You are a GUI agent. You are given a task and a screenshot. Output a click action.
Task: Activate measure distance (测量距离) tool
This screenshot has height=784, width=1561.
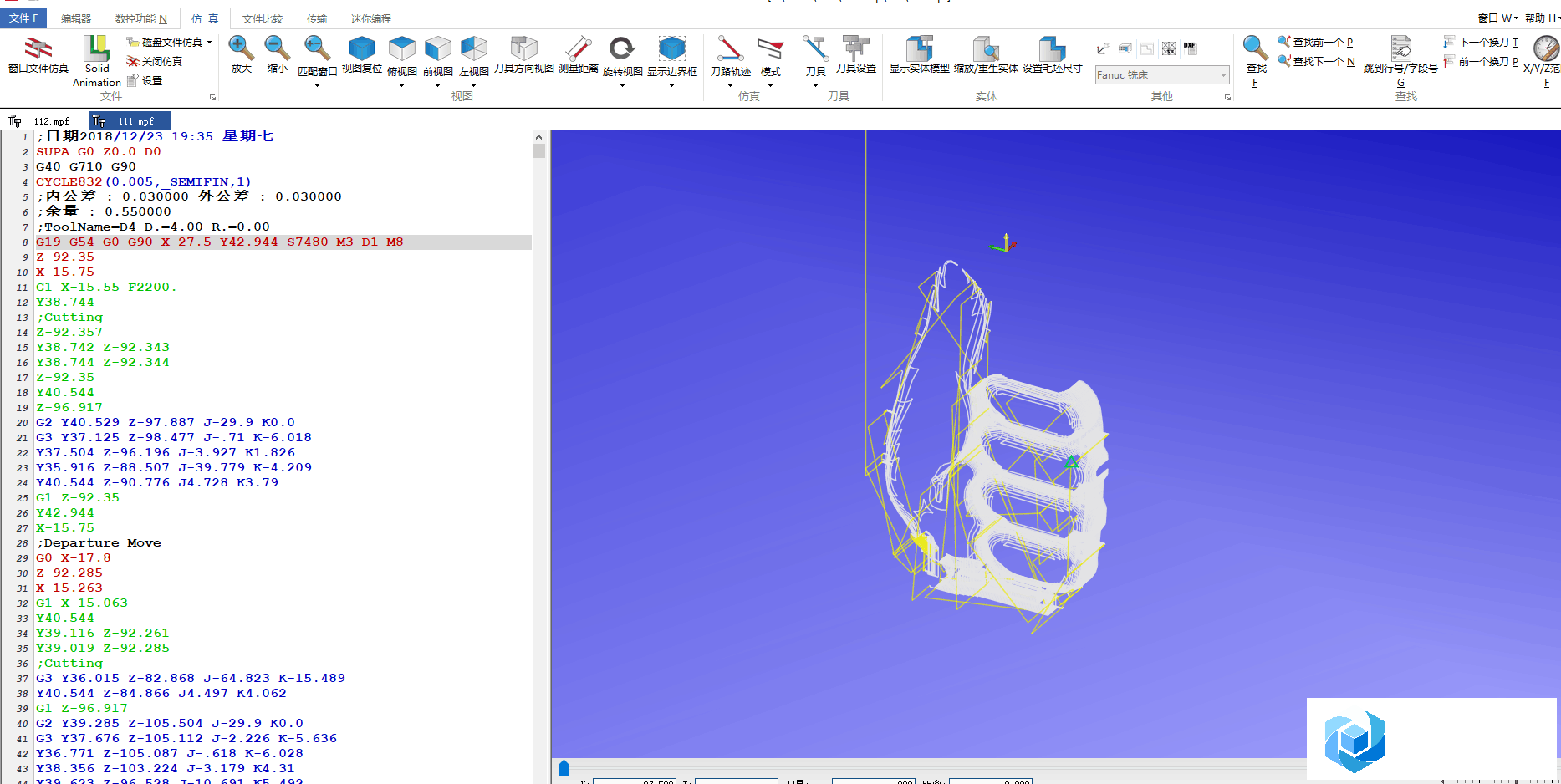579,55
